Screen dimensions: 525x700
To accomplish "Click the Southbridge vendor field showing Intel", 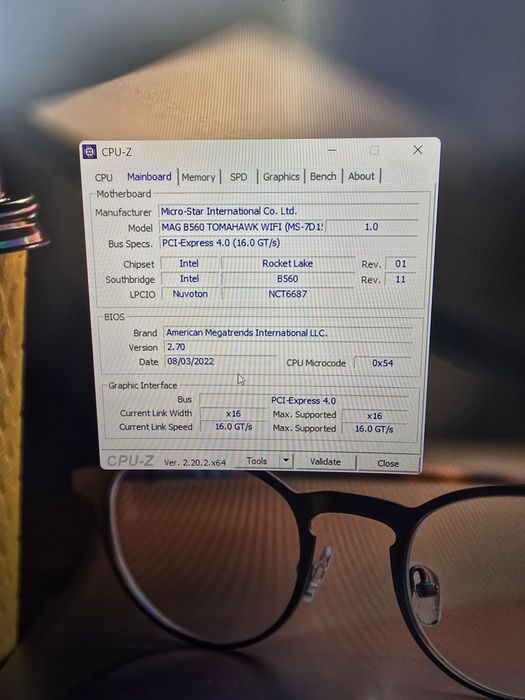I will tap(190, 279).
